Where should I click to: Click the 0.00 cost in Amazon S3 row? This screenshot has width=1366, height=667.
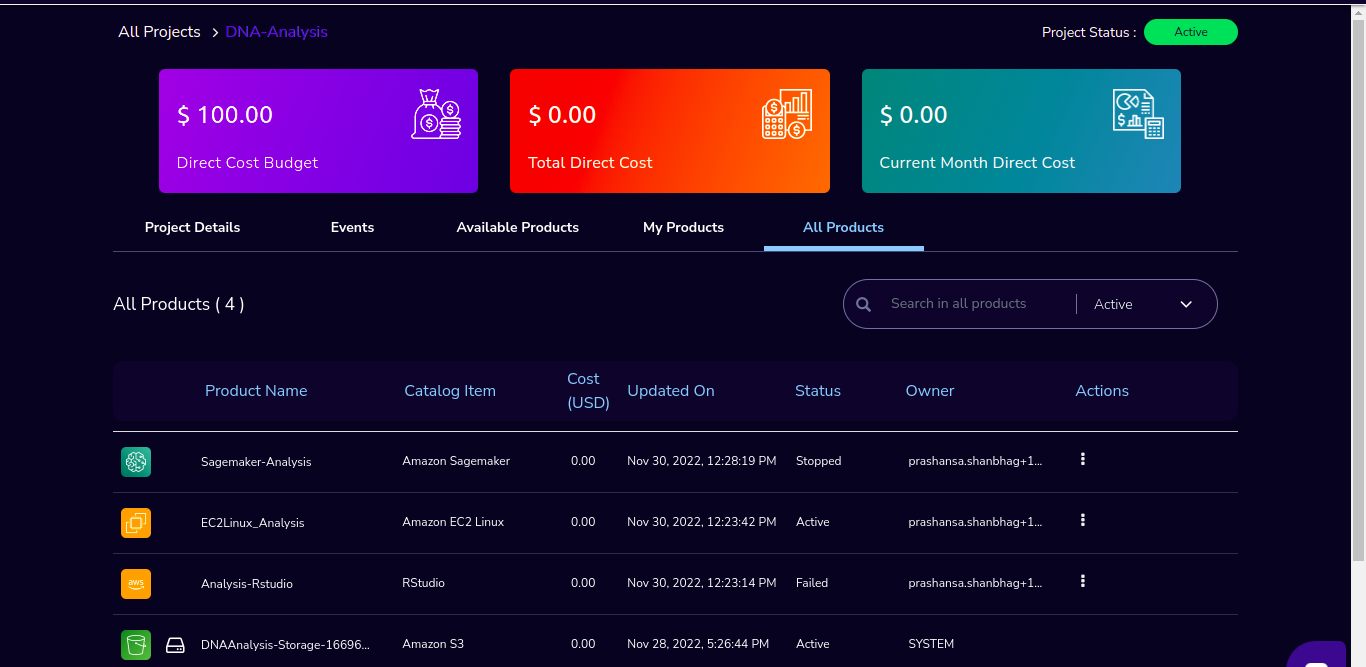pos(583,644)
